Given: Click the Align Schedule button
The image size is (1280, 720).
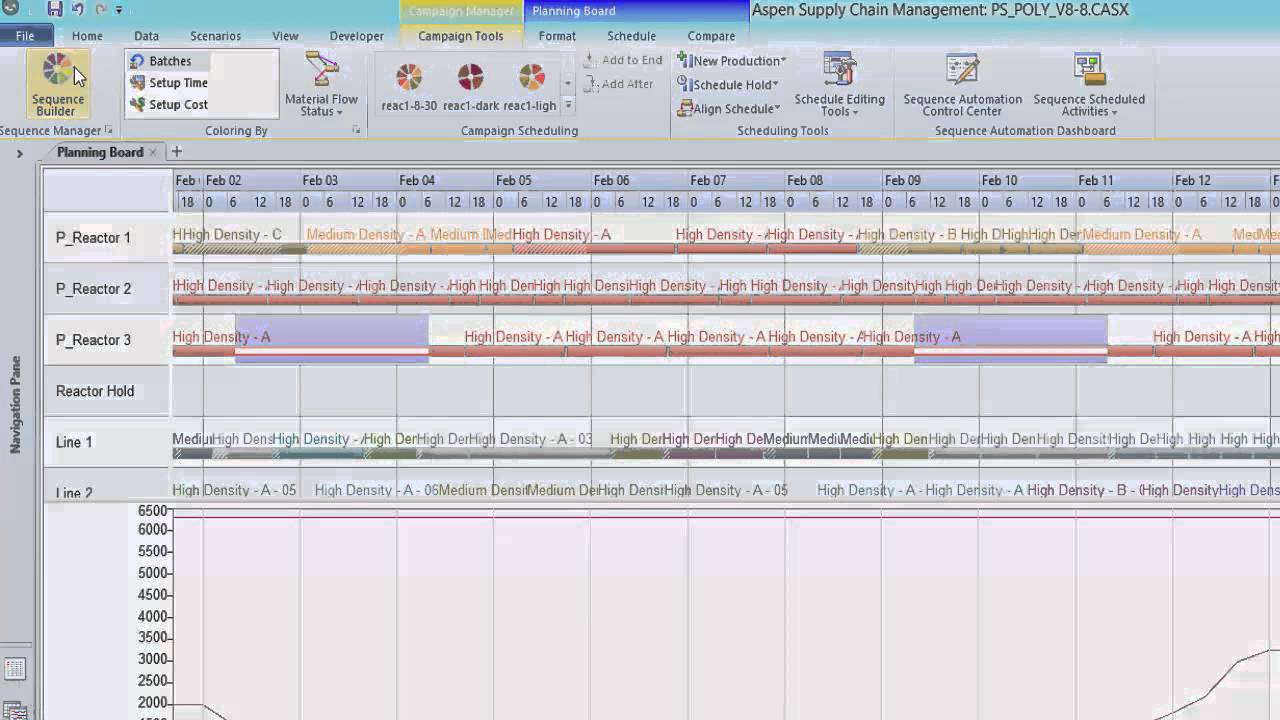Looking at the screenshot, I should pos(729,109).
